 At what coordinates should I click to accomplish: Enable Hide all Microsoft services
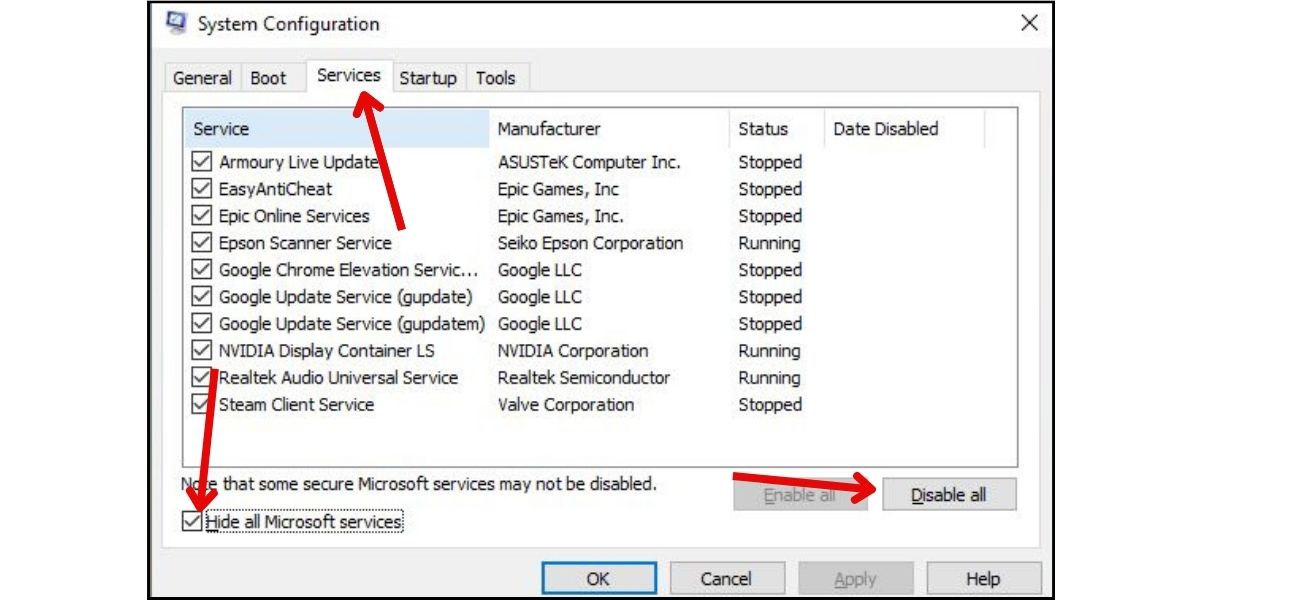[194, 520]
